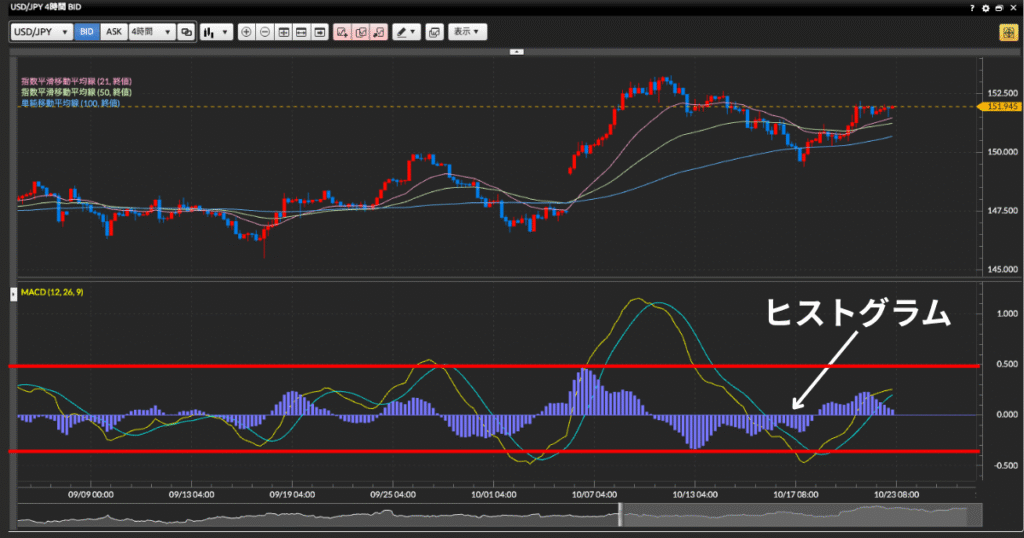Open the pencil drawing tools menu

(x=405, y=32)
